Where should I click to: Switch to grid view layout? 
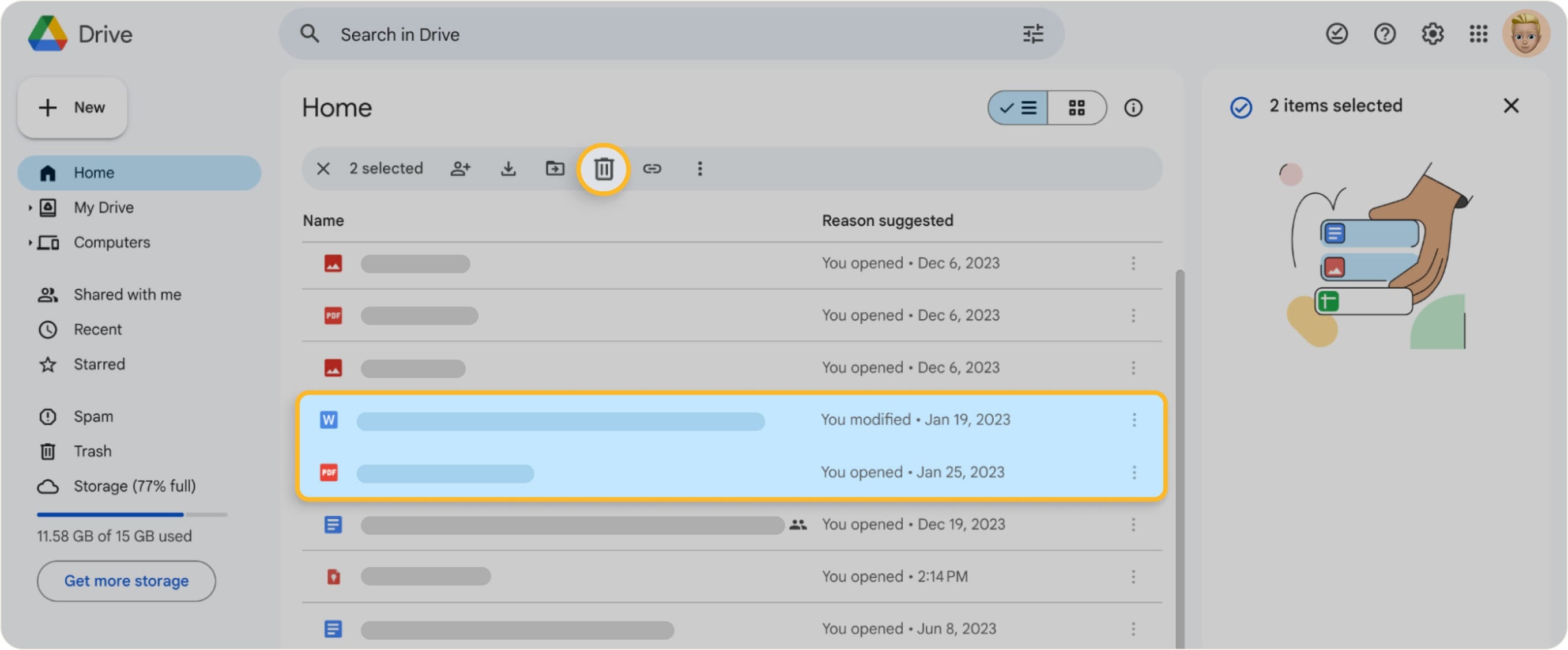1077,108
